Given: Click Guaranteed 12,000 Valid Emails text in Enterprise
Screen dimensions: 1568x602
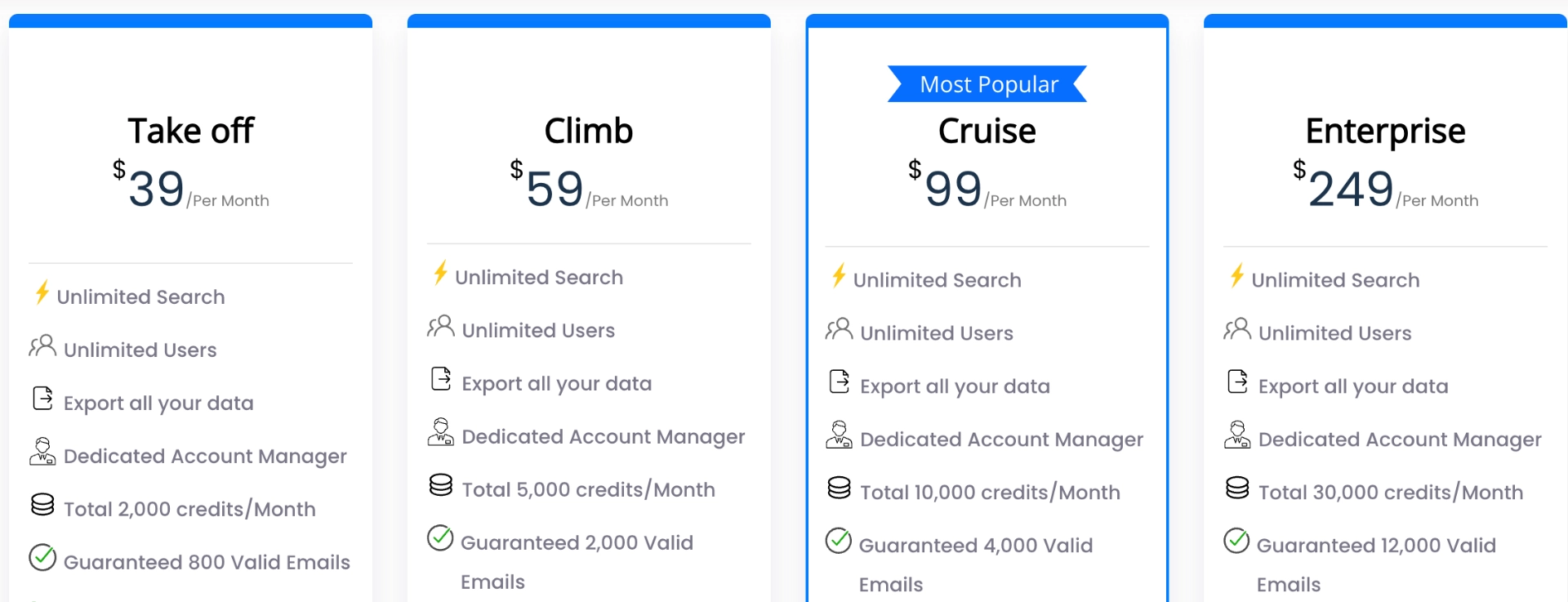Looking at the screenshot, I should click(x=1376, y=546).
